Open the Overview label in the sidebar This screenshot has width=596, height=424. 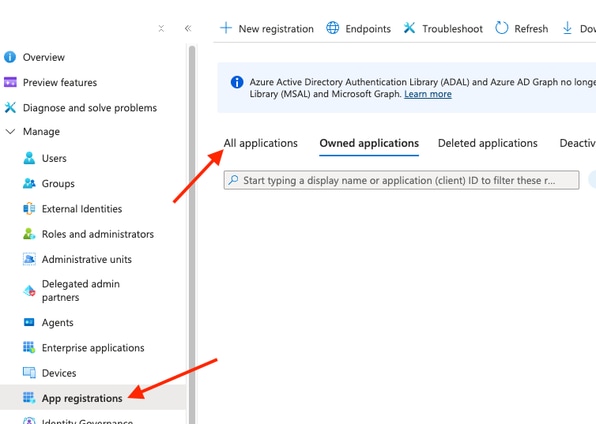coord(44,57)
